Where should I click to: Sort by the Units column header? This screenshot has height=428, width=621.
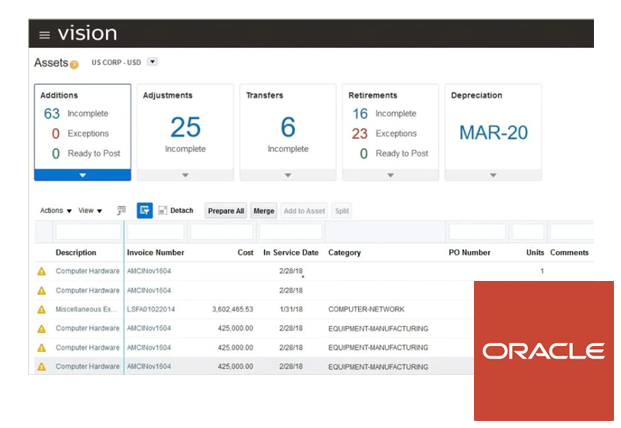pyautogui.click(x=535, y=253)
